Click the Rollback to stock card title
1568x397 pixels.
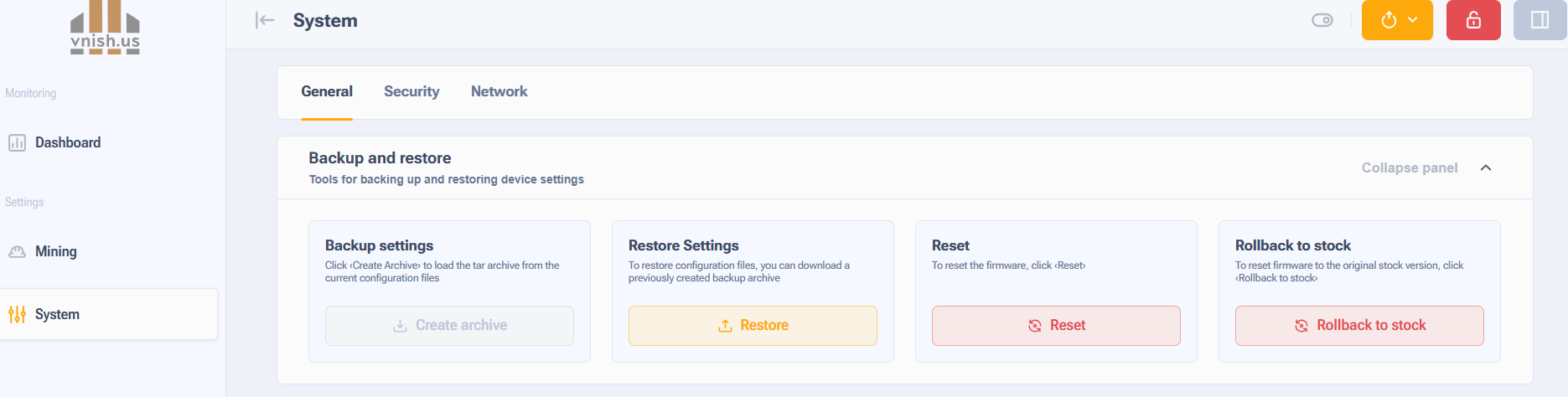[1293, 245]
